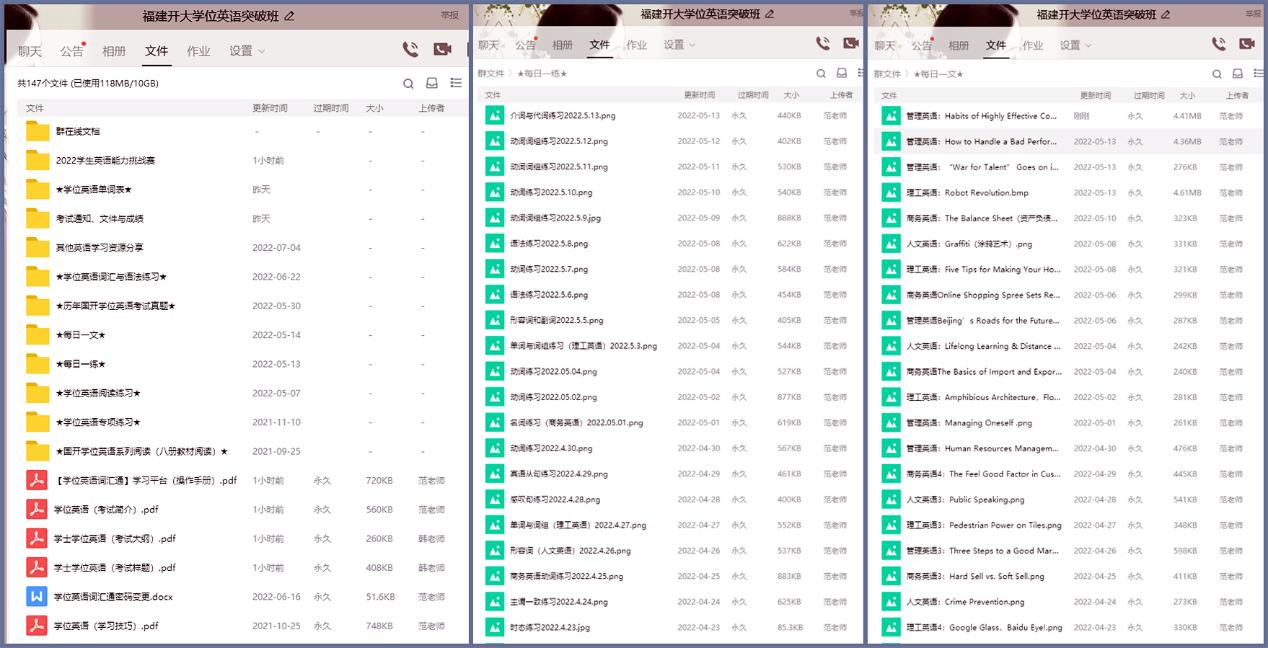Viewport: 1268px width, 648px height.
Task: Click the PDF icon of 学位英语（考试简介）.pdf
Action: tap(37, 509)
